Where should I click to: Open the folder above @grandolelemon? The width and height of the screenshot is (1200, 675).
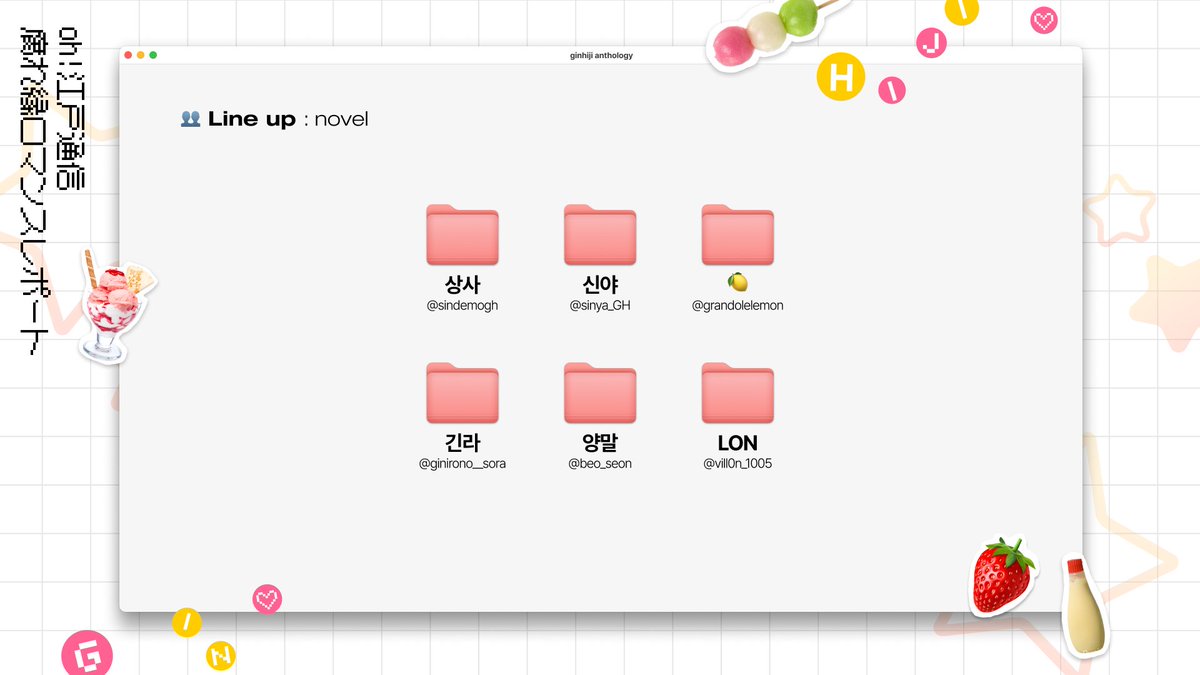[x=738, y=235]
